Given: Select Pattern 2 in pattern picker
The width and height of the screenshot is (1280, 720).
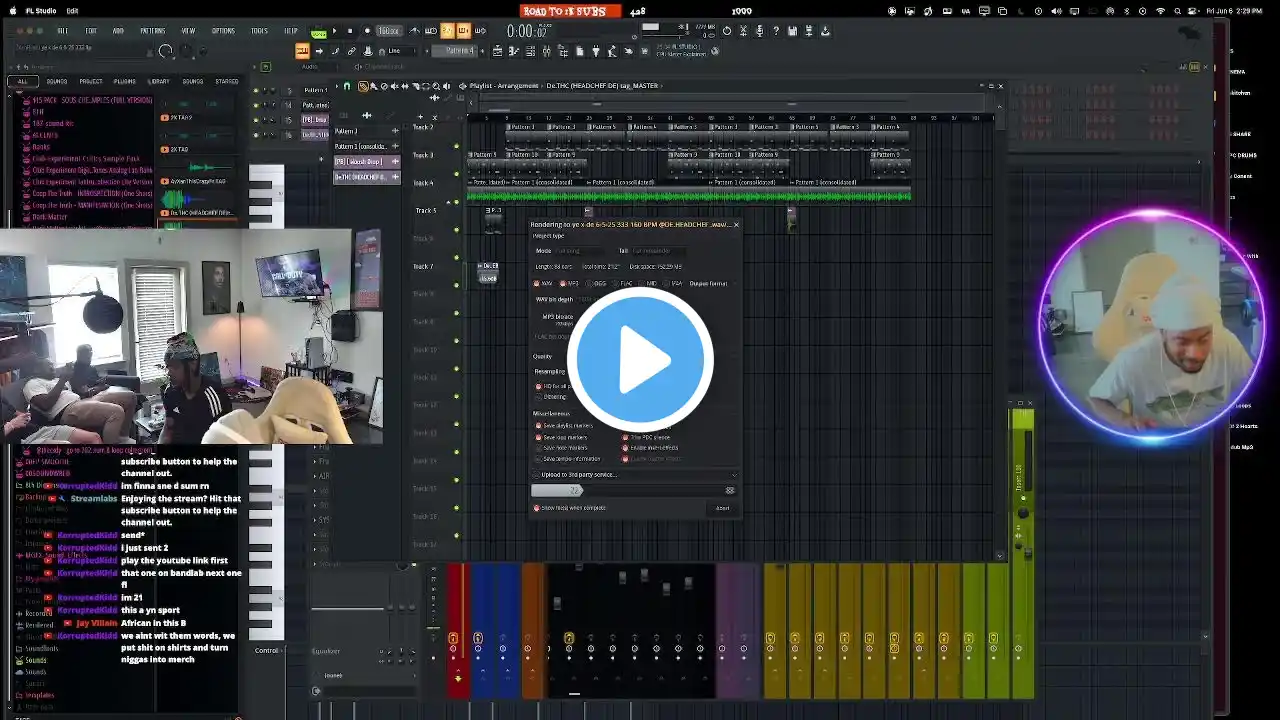Looking at the screenshot, I should (366, 131).
